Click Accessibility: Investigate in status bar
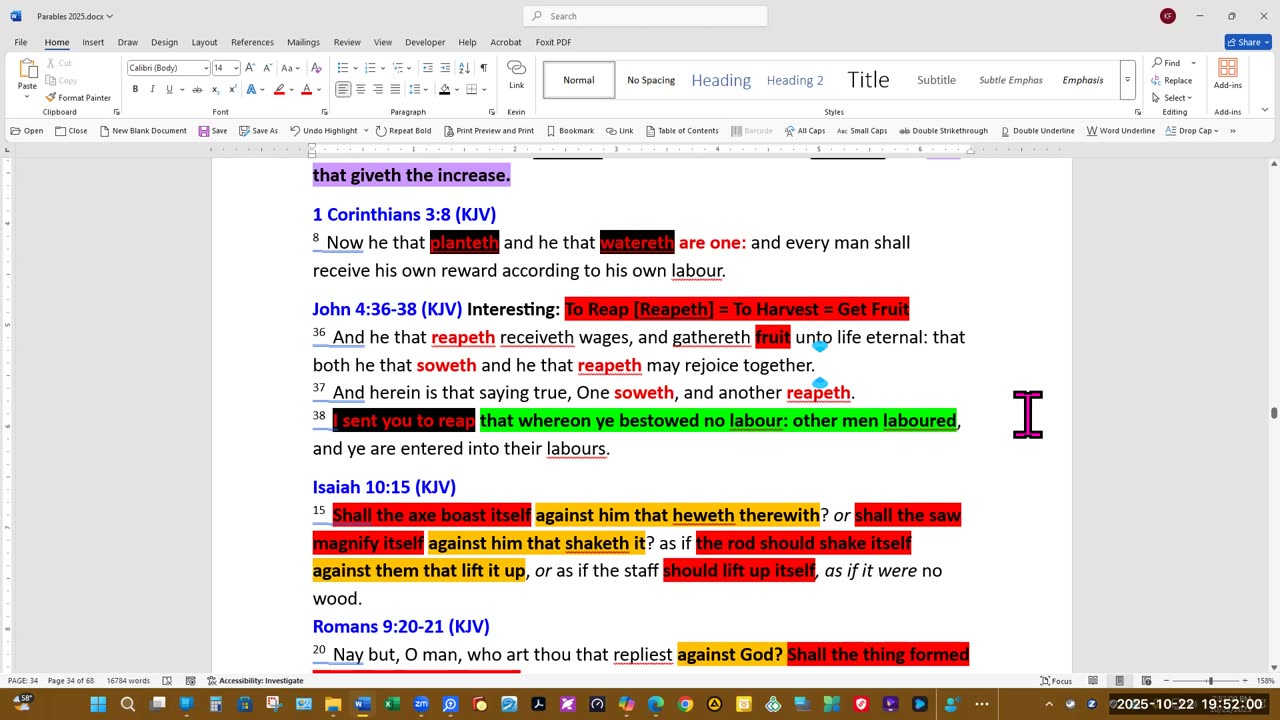 (x=255, y=681)
